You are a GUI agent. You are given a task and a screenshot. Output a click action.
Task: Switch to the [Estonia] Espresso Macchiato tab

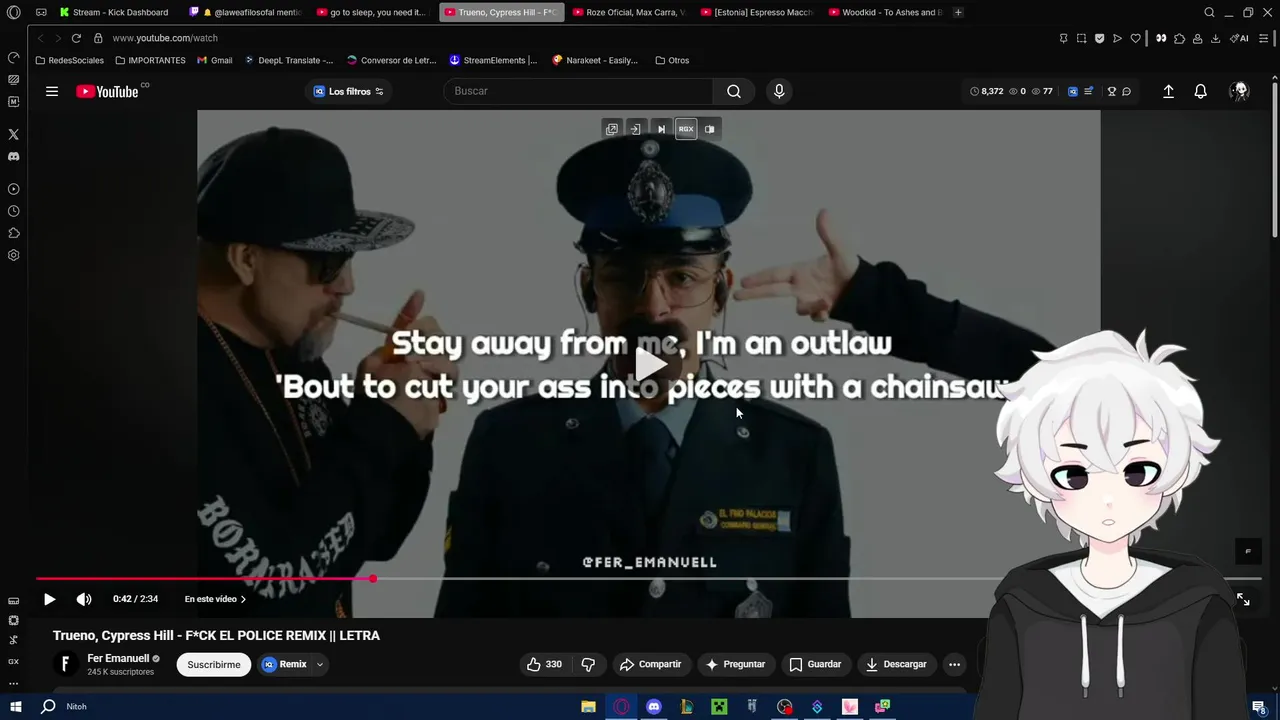[757, 12]
